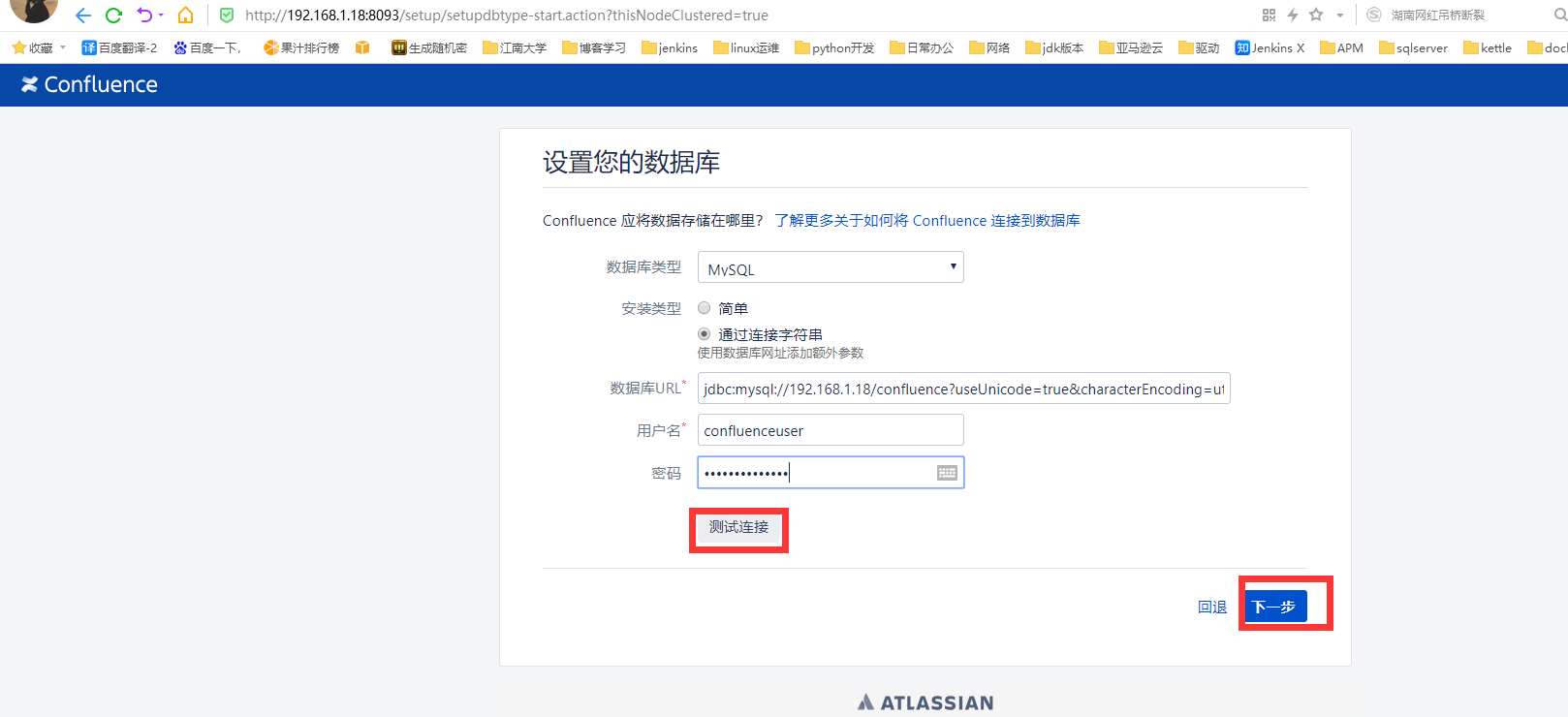Viewport: 1568px width, 717px height.
Task: Click the browser back arrow
Action: click(83, 16)
